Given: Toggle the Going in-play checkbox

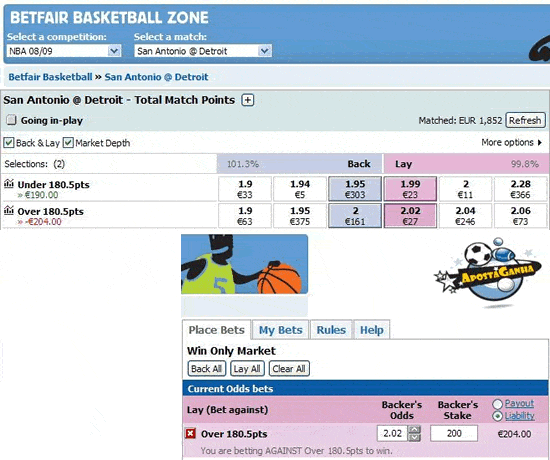Looking at the screenshot, I should pyautogui.click(x=11, y=120).
